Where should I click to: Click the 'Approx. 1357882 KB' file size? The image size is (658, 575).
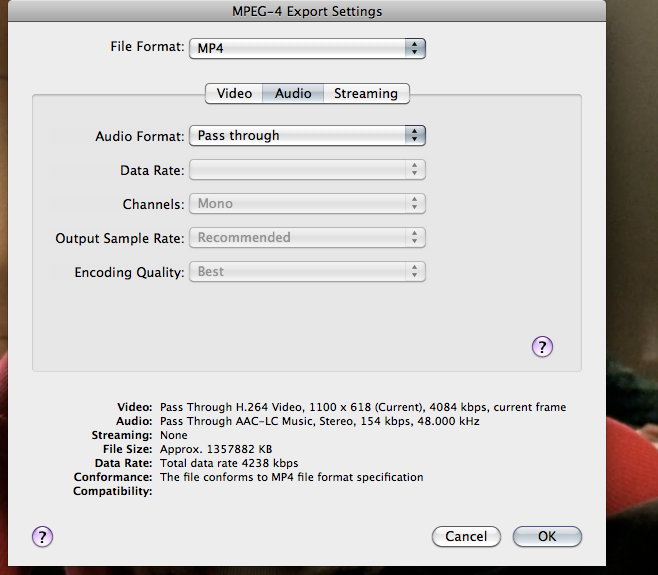pos(216,449)
